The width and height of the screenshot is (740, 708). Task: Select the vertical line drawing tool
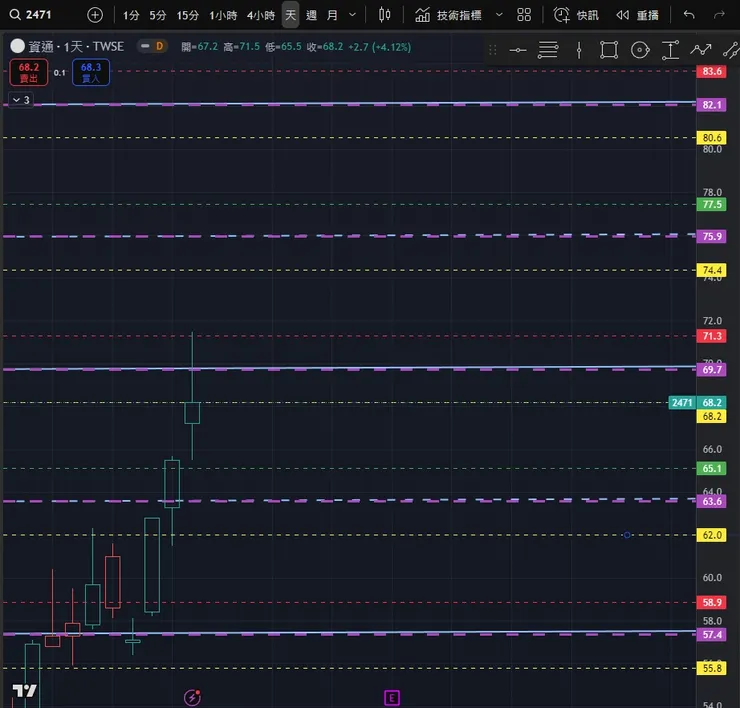pyautogui.click(x=579, y=50)
